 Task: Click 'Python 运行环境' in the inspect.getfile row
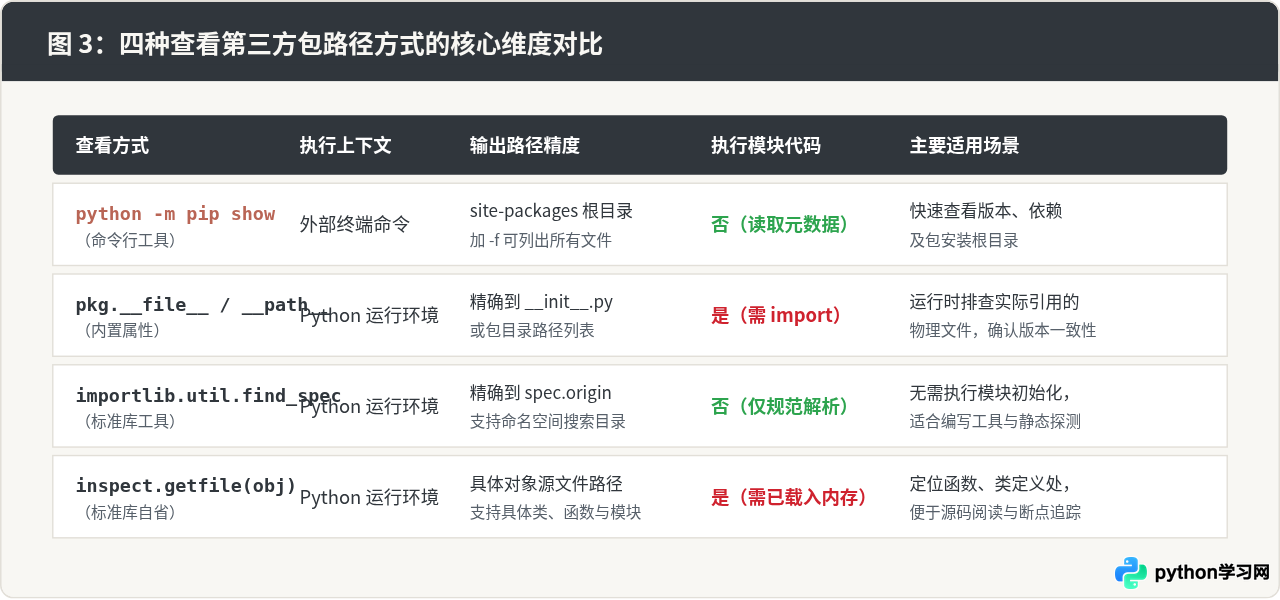coord(369,498)
